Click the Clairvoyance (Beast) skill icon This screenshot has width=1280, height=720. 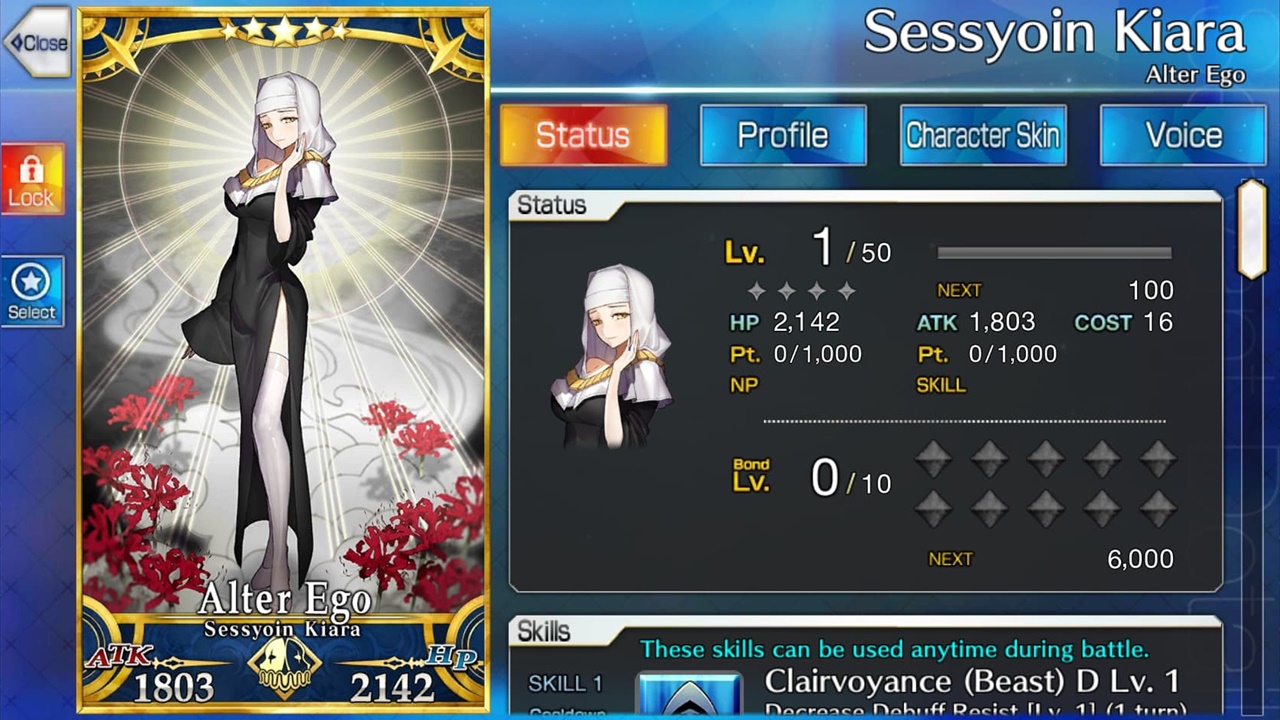[x=689, y=696]
